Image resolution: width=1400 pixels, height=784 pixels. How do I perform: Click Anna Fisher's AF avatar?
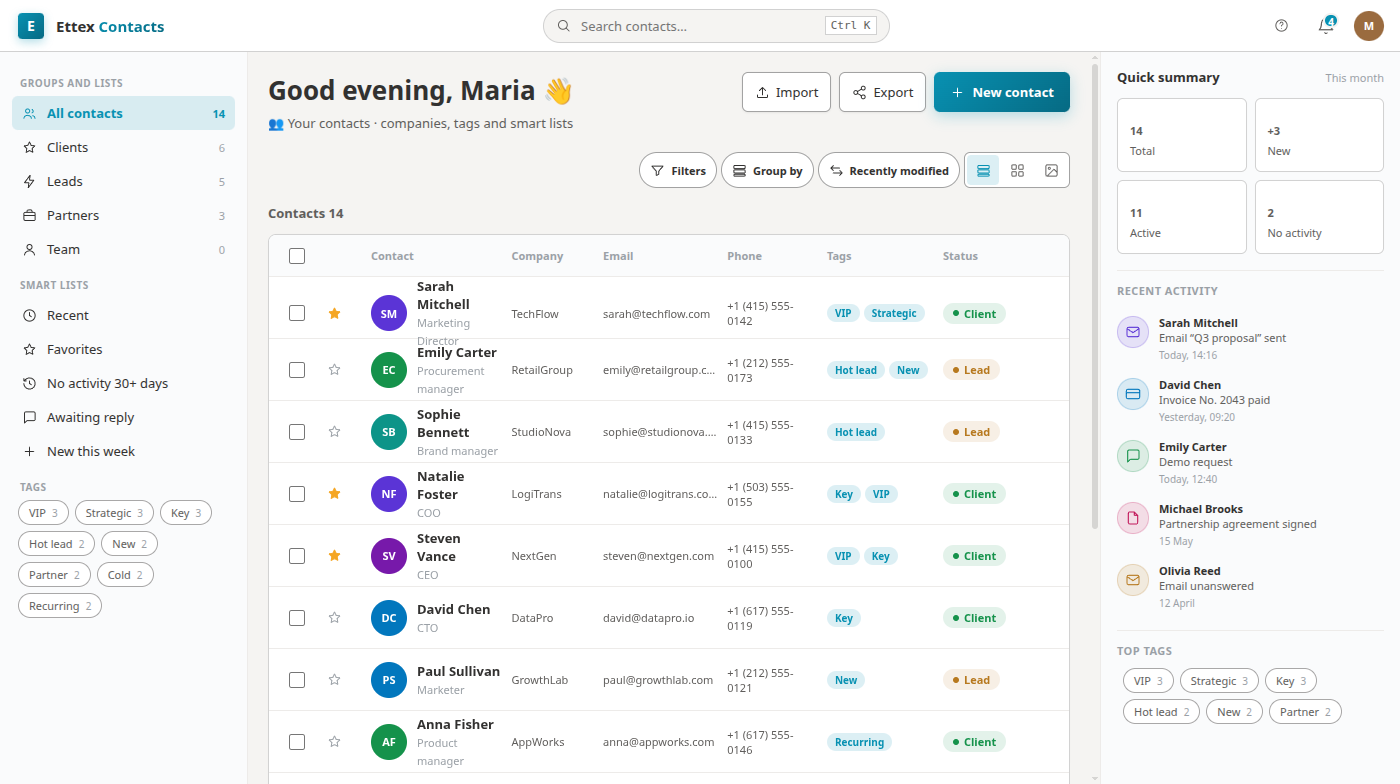click(x=389, y=742)
